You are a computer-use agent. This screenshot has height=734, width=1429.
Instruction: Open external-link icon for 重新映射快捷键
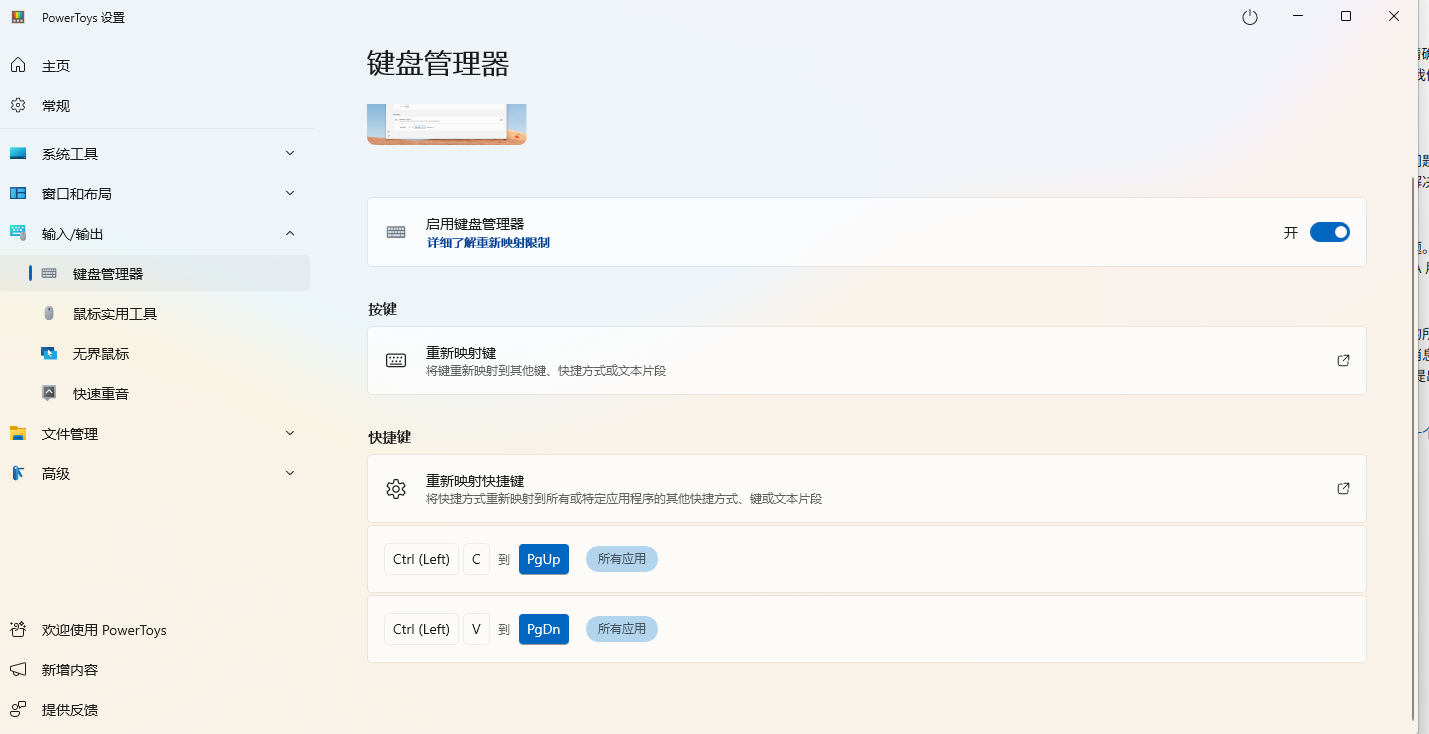coord(1343,489)
